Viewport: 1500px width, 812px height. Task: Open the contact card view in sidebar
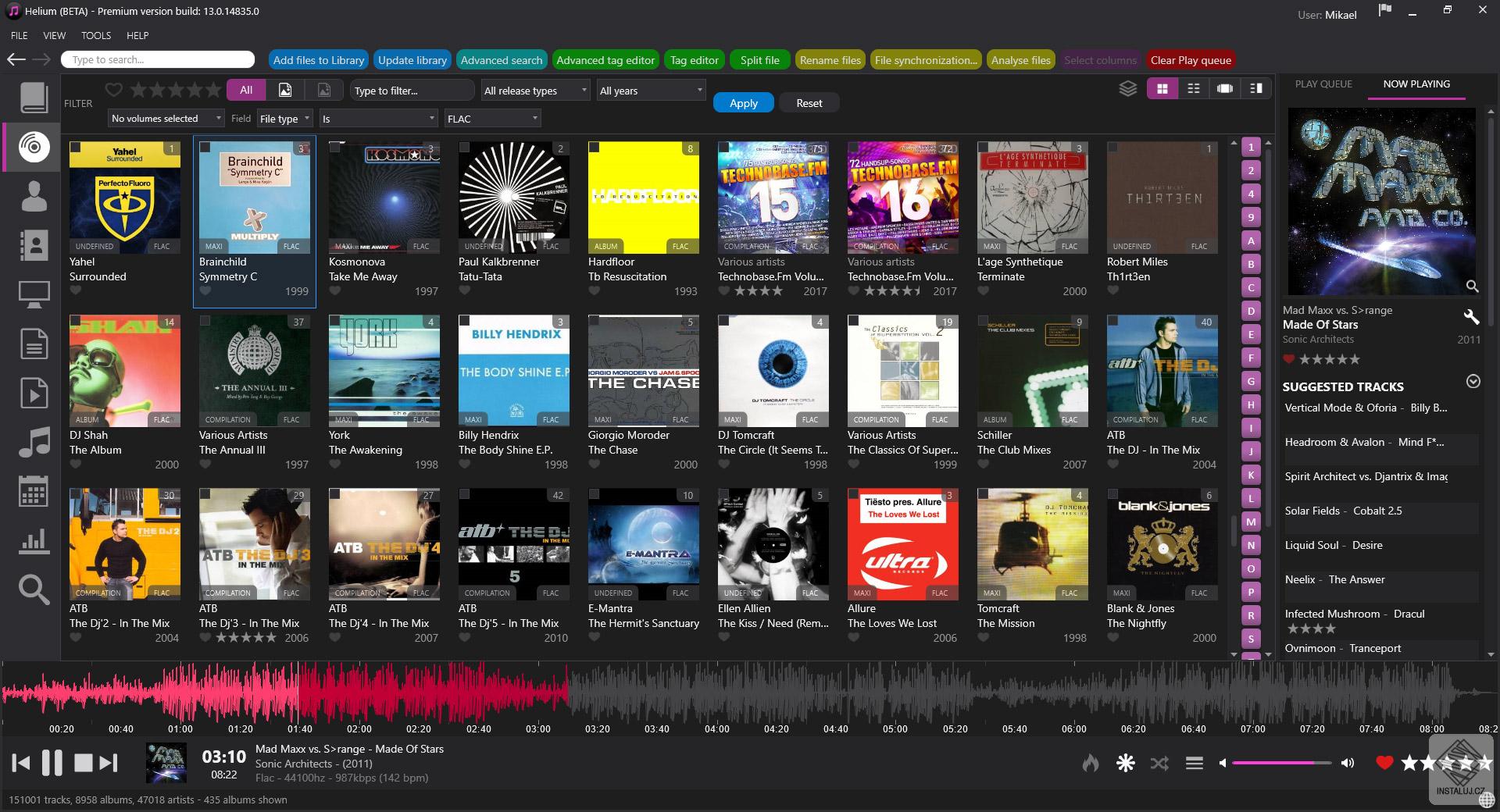pyautogui.click(x=34, y=245)
